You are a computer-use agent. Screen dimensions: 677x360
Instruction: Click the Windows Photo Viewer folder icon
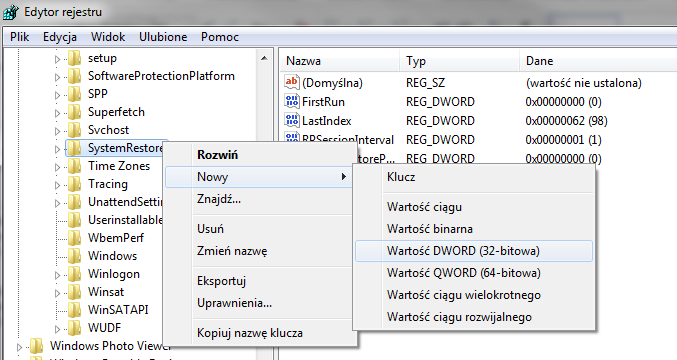pos(37,346)
